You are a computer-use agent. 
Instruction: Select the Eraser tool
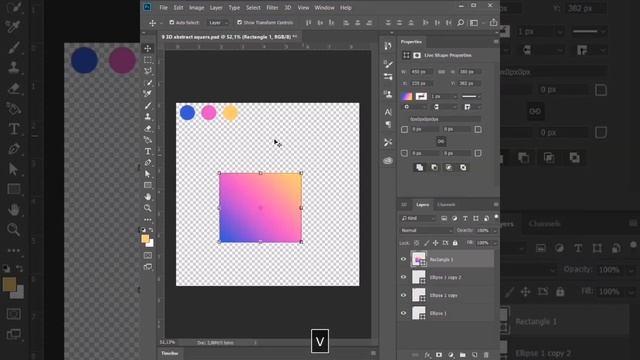(x=148, y=129)
